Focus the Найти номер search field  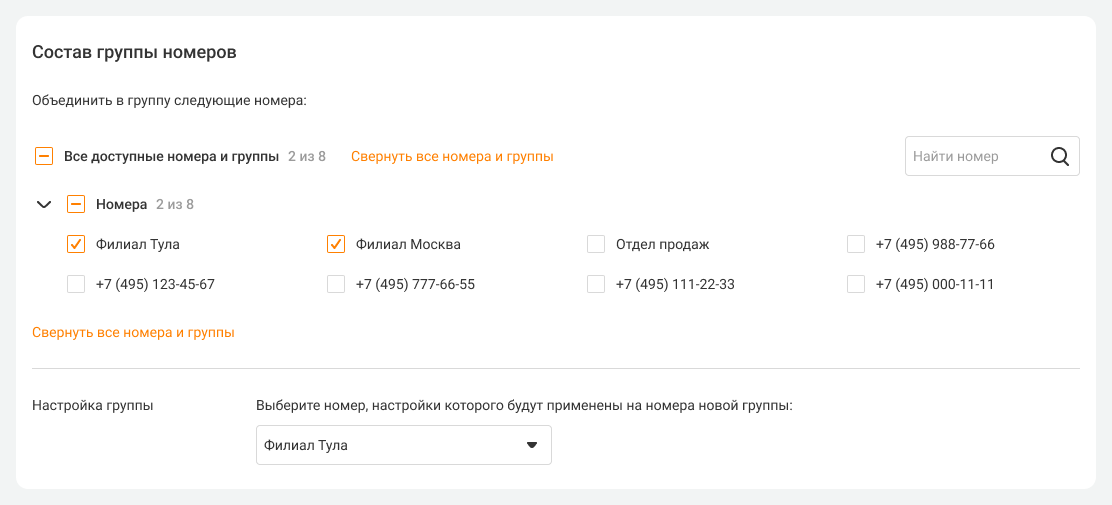970,156
